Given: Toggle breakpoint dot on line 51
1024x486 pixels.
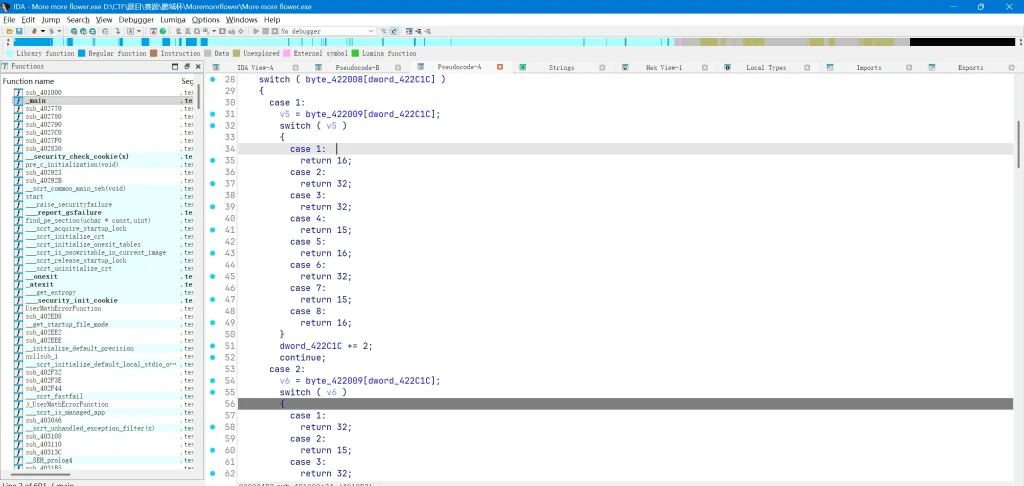Looking at the screenshot, I should [214, 346].
